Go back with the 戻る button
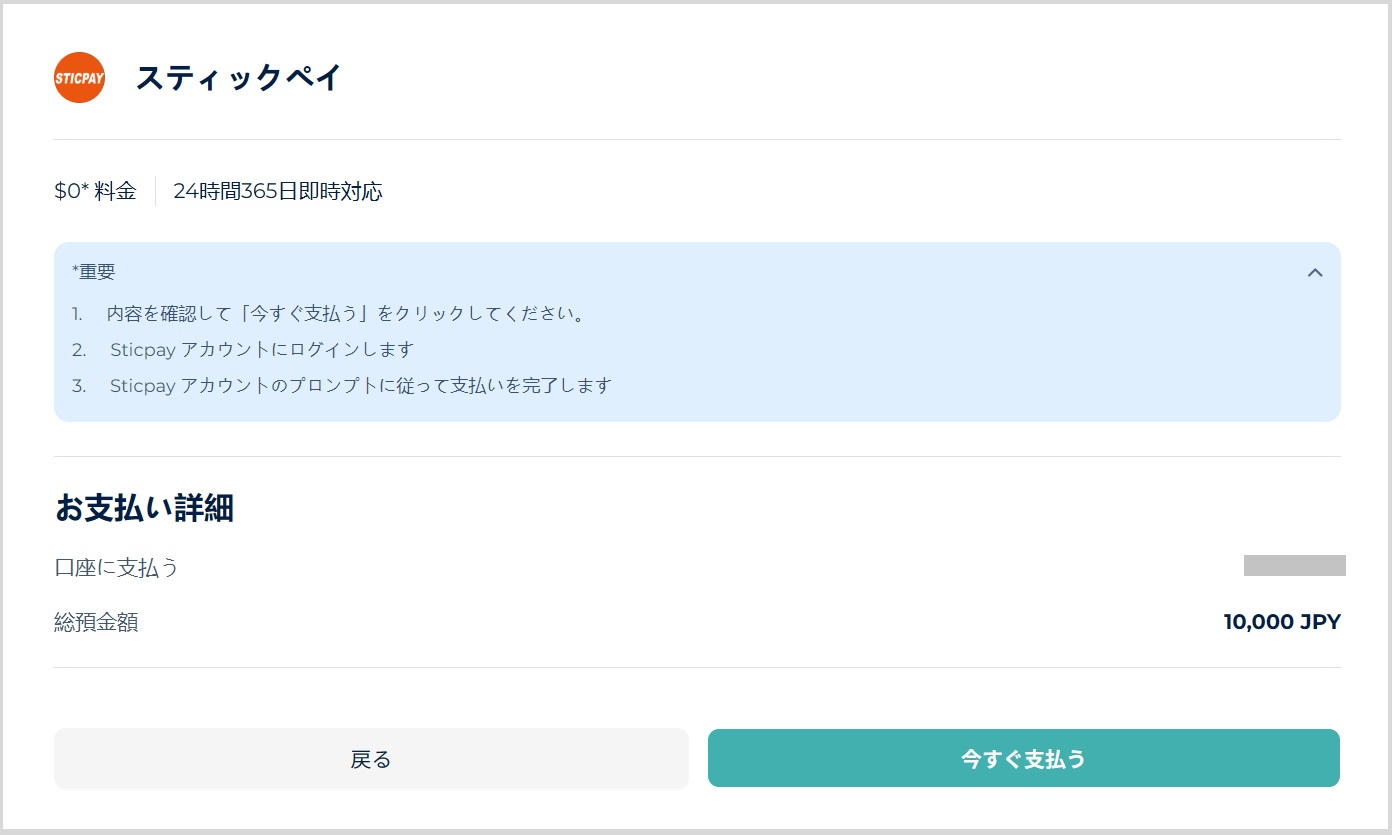Image resolution: width=1392 pixels, height=835 pixels. click(x=371, y=759)
